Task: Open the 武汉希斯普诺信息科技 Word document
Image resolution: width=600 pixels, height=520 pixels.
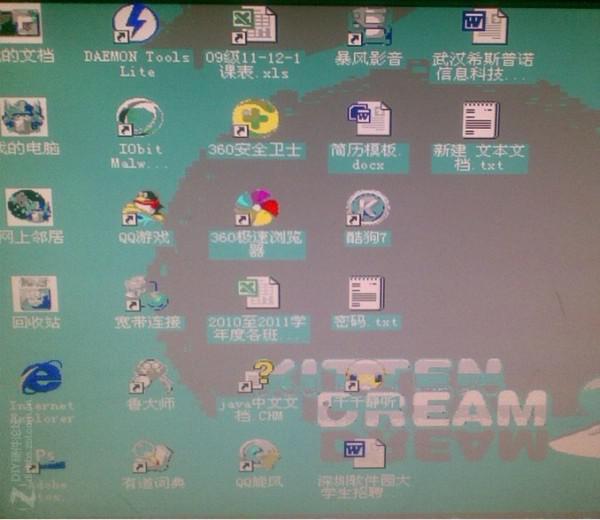Action: [484, 25]
